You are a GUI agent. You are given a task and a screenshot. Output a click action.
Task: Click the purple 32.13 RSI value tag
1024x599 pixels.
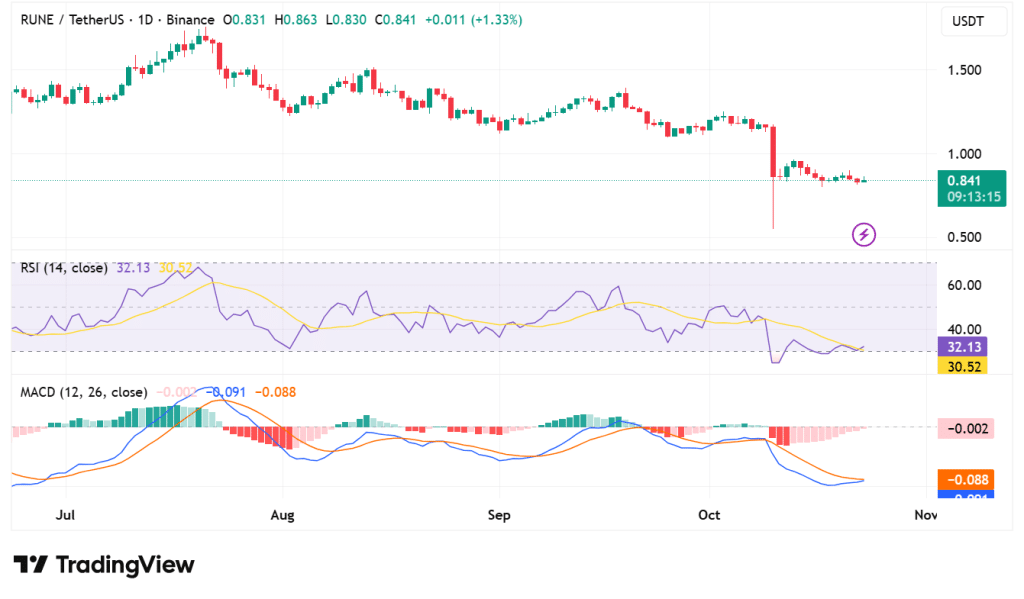962,346
